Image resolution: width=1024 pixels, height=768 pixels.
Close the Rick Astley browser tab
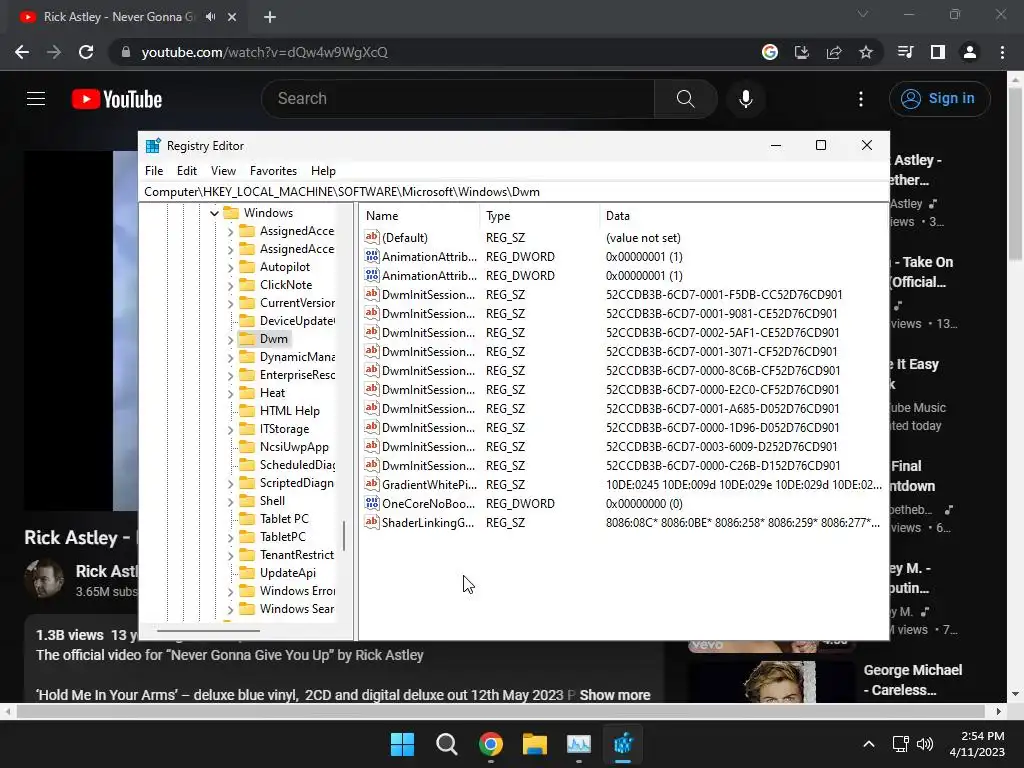click(232, 17)
